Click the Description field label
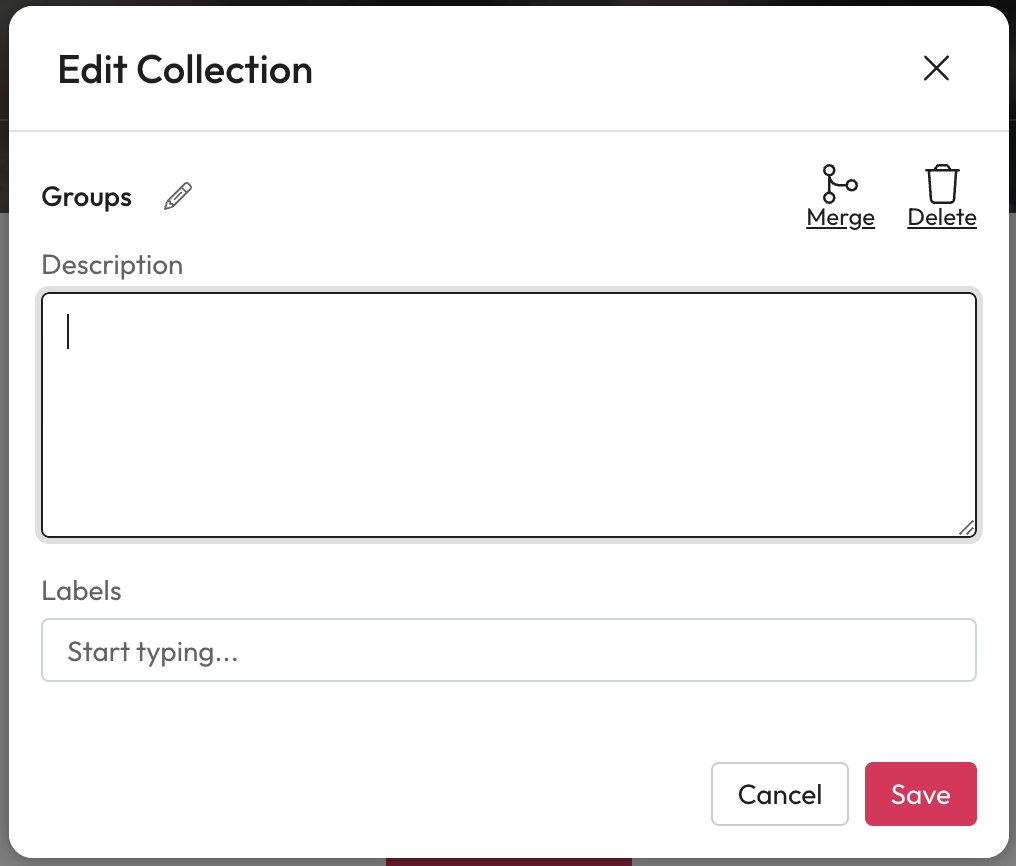1016x866 pixels. coord(112,265)
